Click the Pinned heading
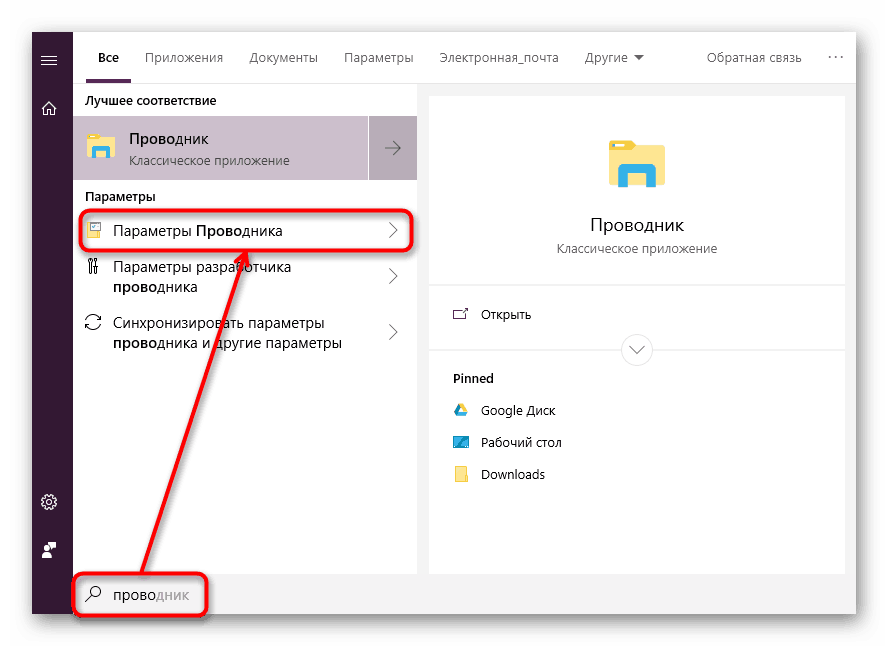Viewport: 888px width, 646px height. pos(473,378)
